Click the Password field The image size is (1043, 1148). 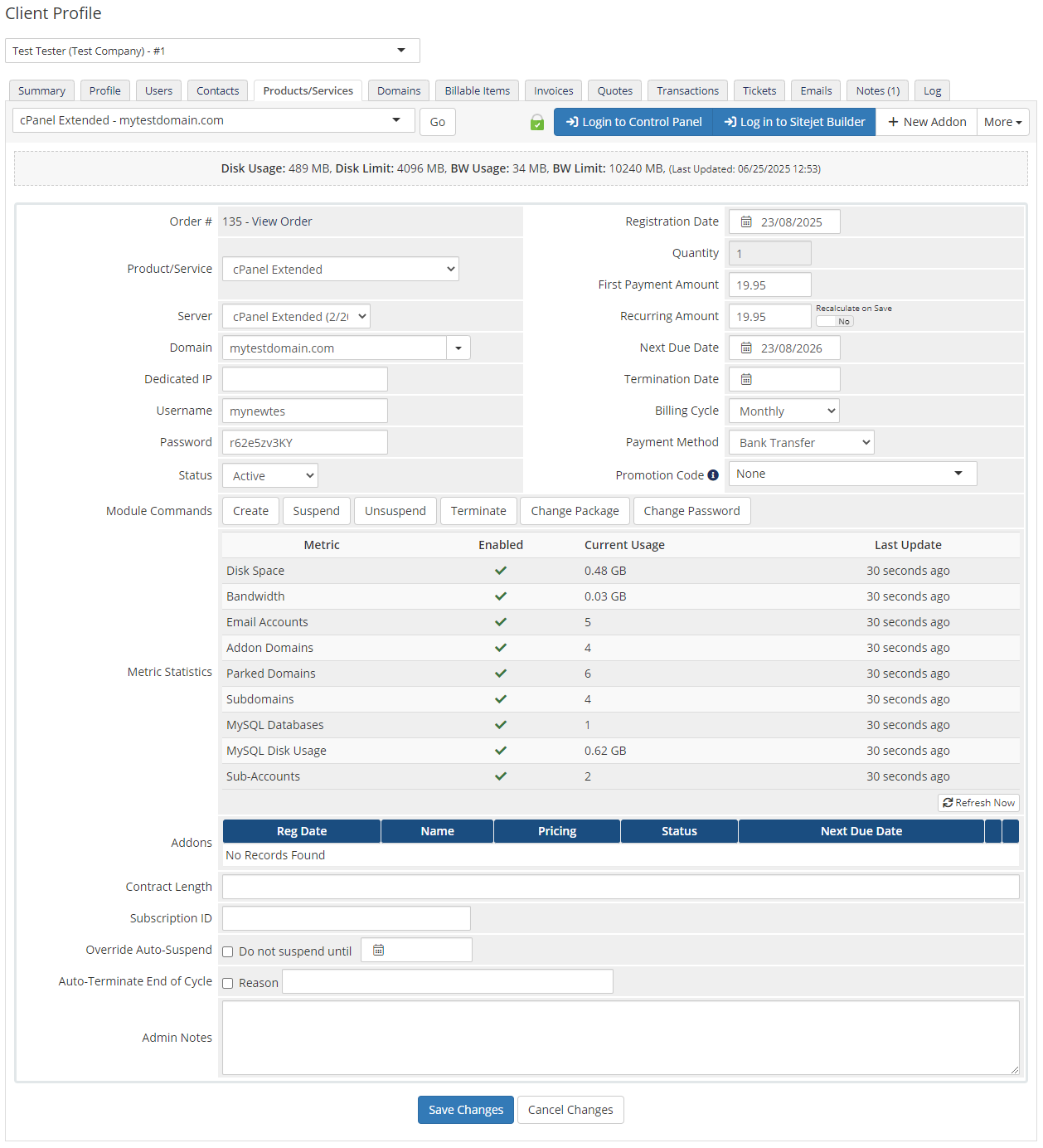pos(305,443)
